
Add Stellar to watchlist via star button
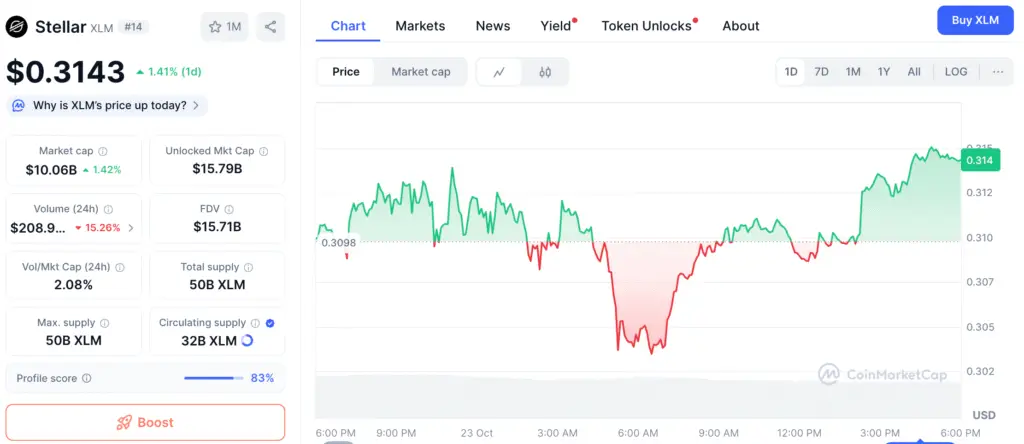coord(225,27)
